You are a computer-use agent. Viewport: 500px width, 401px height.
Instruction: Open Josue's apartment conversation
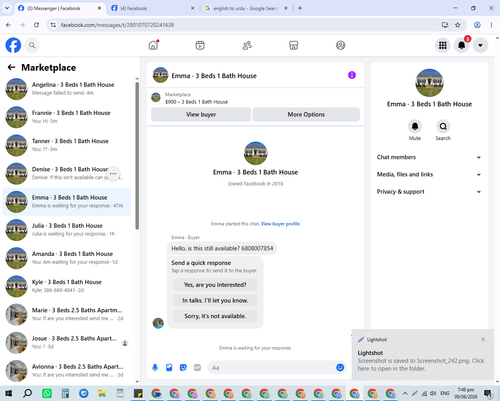pyautogui.click(x=67, y=342)
